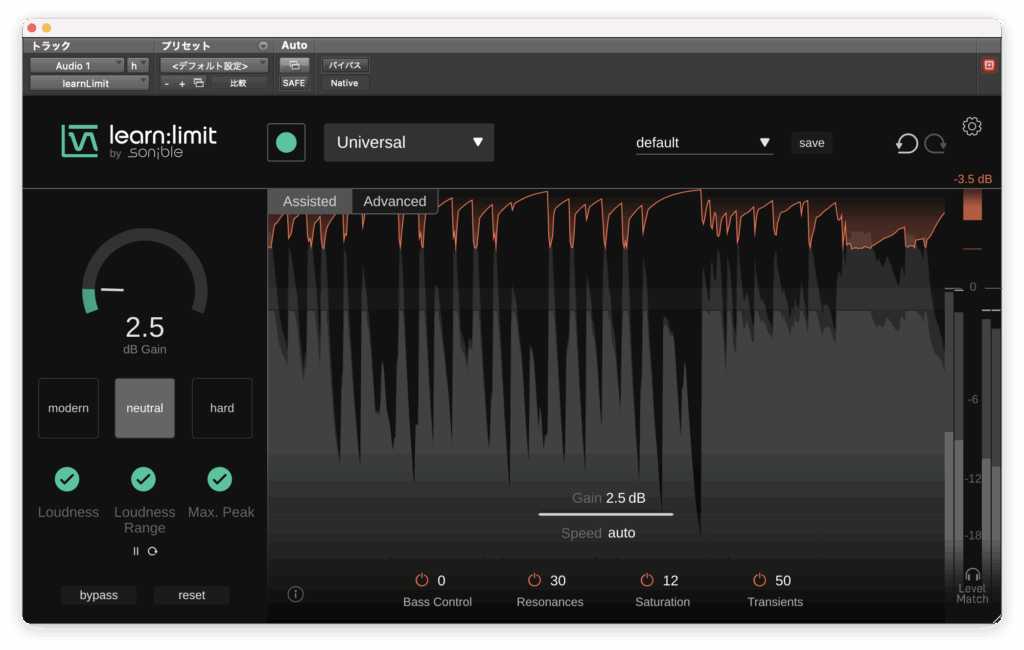Click the Gain 2.5 dB slider bar

pos(605,514)
